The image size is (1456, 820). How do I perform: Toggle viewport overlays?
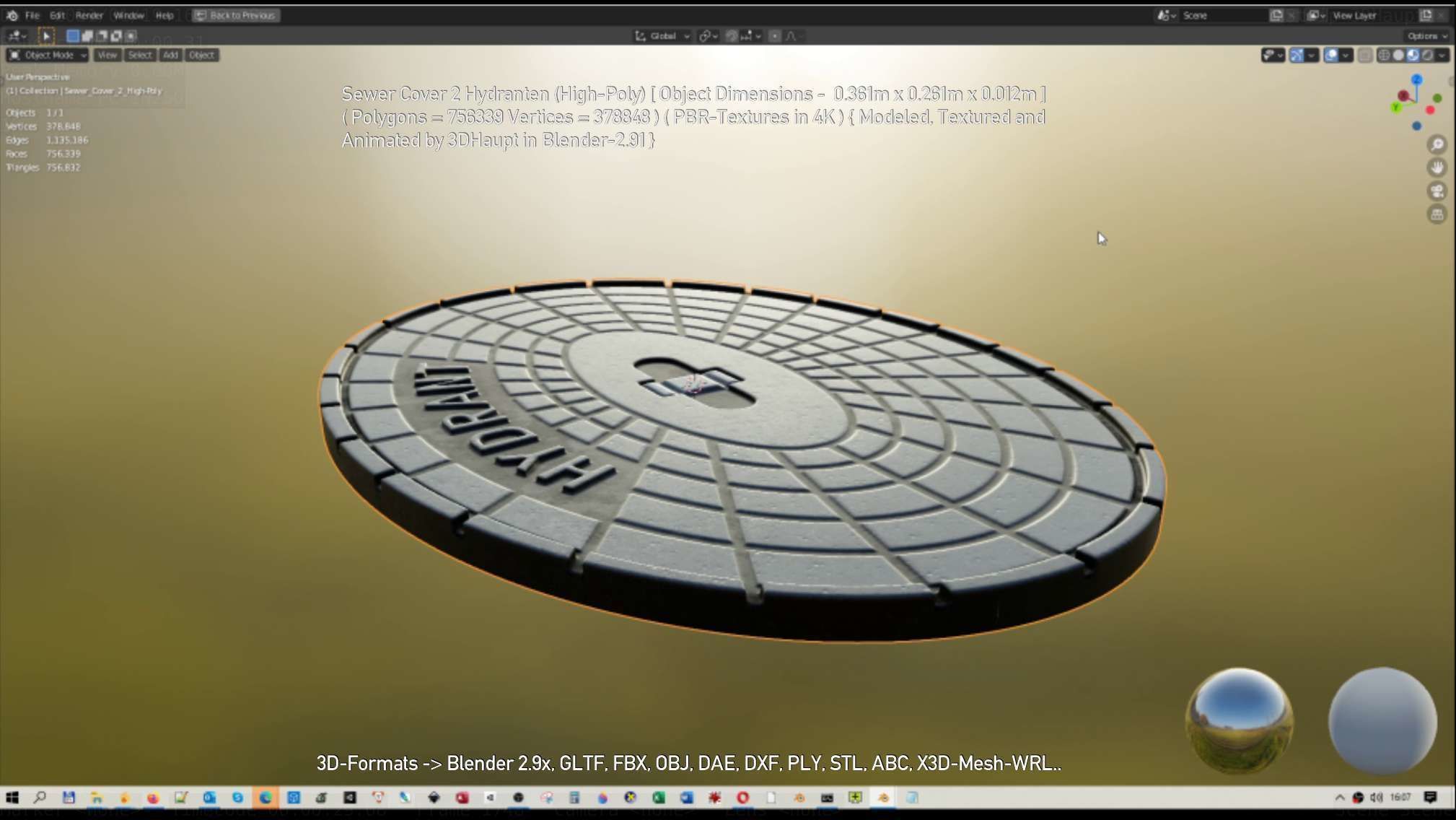click(1331, 55)
